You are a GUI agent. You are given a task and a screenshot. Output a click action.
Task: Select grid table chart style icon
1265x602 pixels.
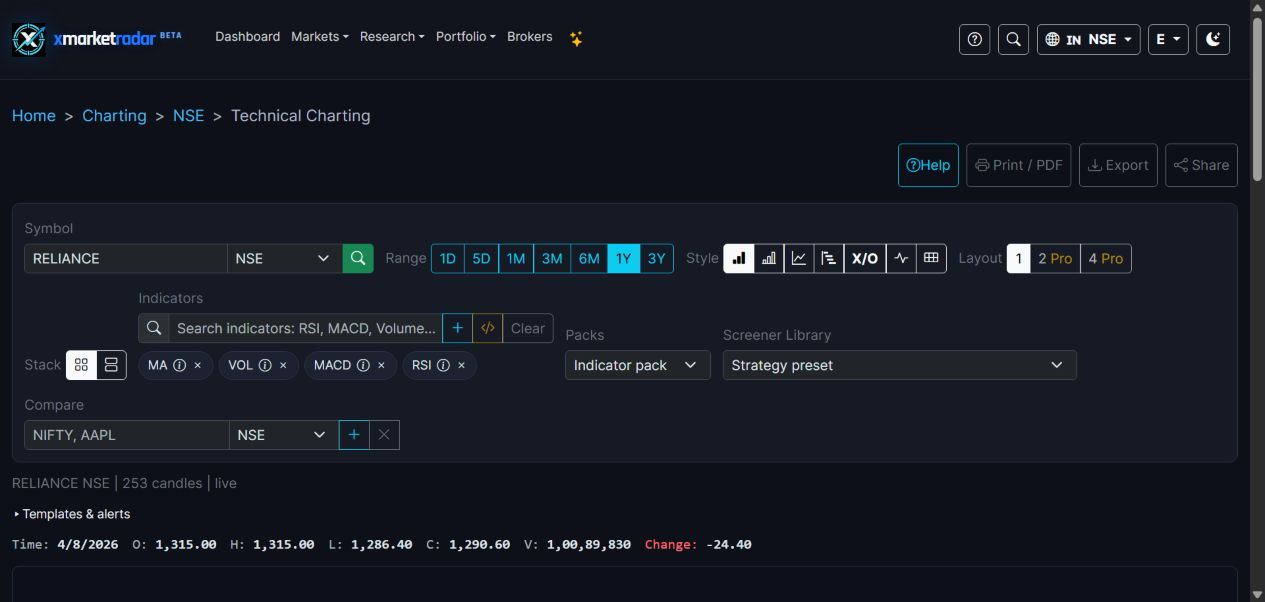[x=931, y=258]
